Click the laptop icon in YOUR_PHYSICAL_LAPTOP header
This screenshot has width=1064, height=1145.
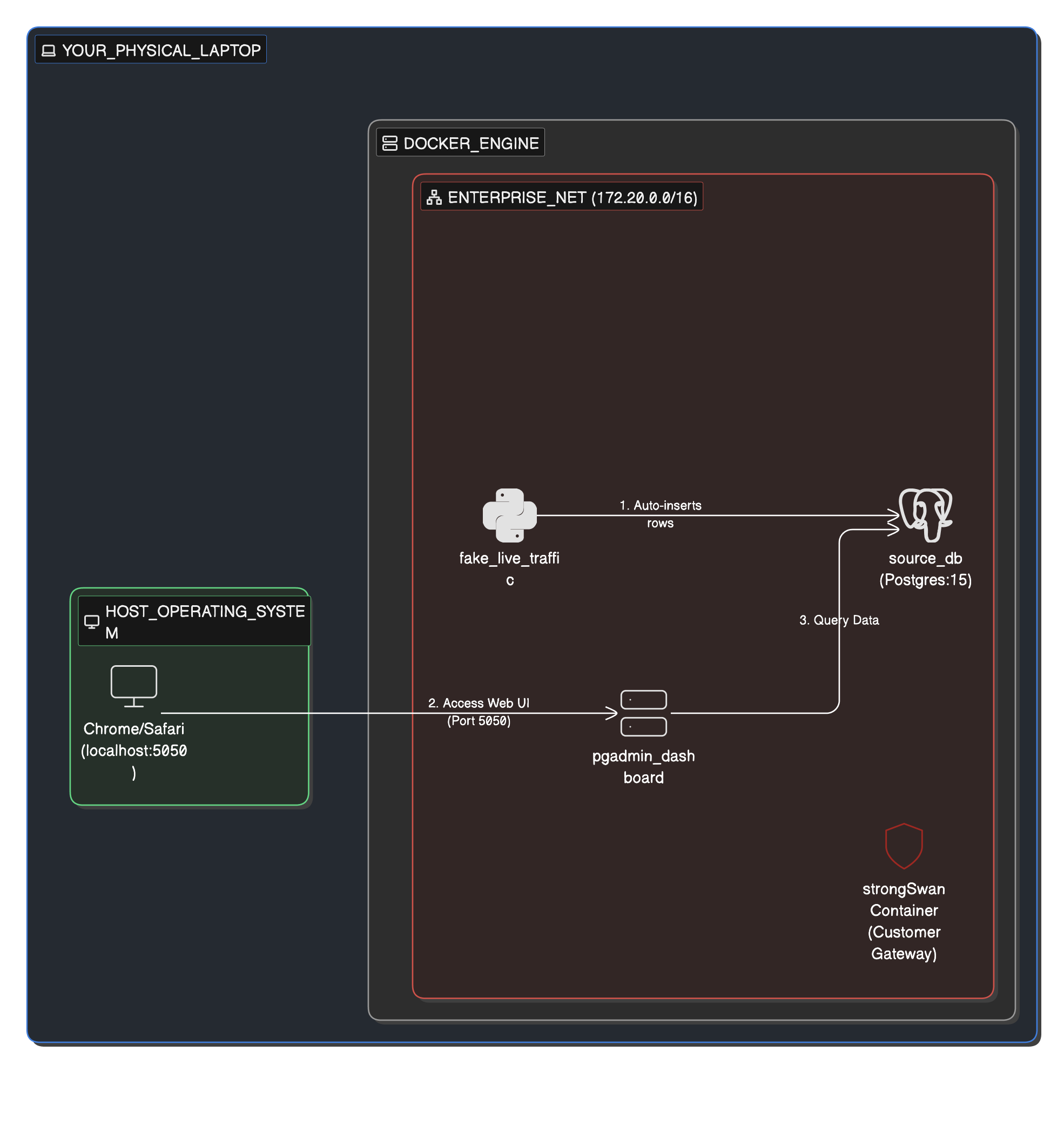tap(49, 50)
